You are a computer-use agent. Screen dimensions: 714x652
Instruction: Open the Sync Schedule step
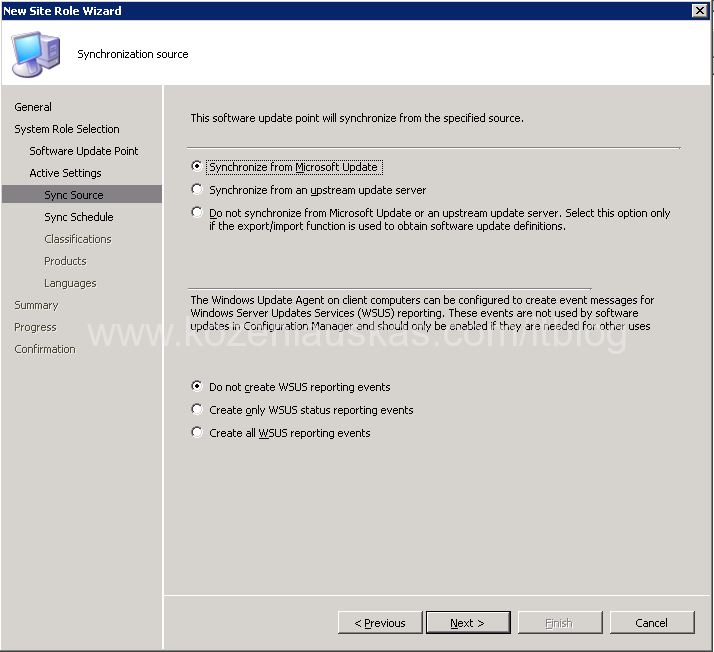(79, 217)
